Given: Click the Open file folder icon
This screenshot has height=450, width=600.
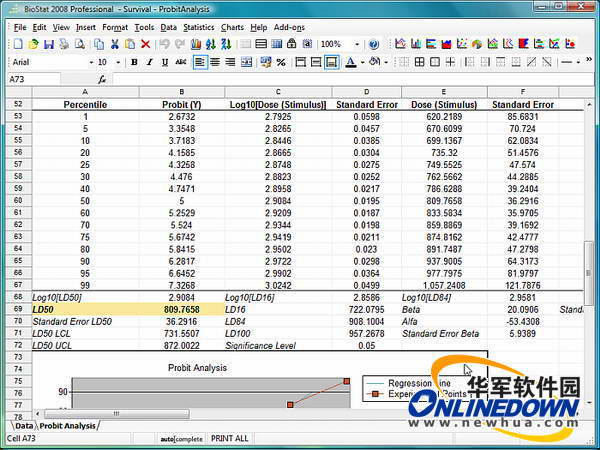Looking at the screenshot, I should pyautogui.click(x=33, y=44).
